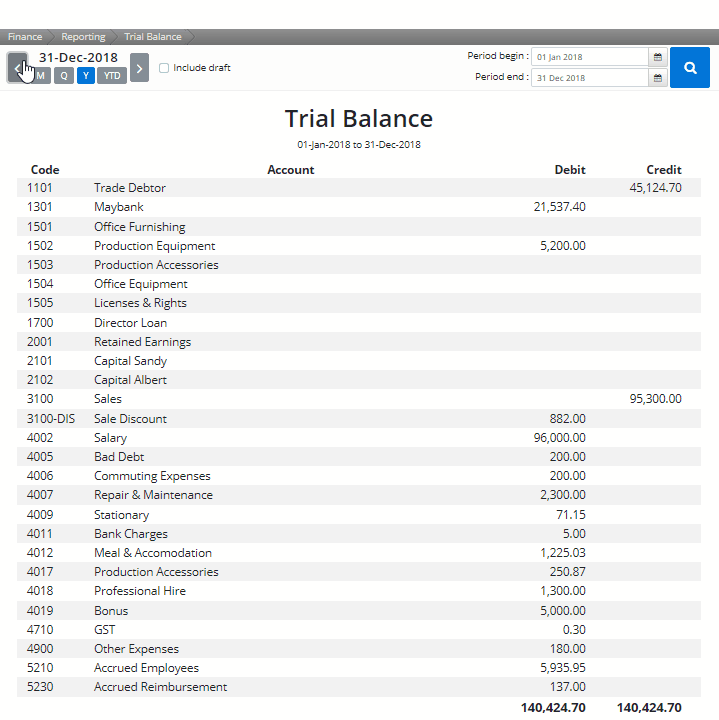The image size is (719, 720).
Task: Click the Trade Debtor credit 45,124.70
Action: (656, 188)
